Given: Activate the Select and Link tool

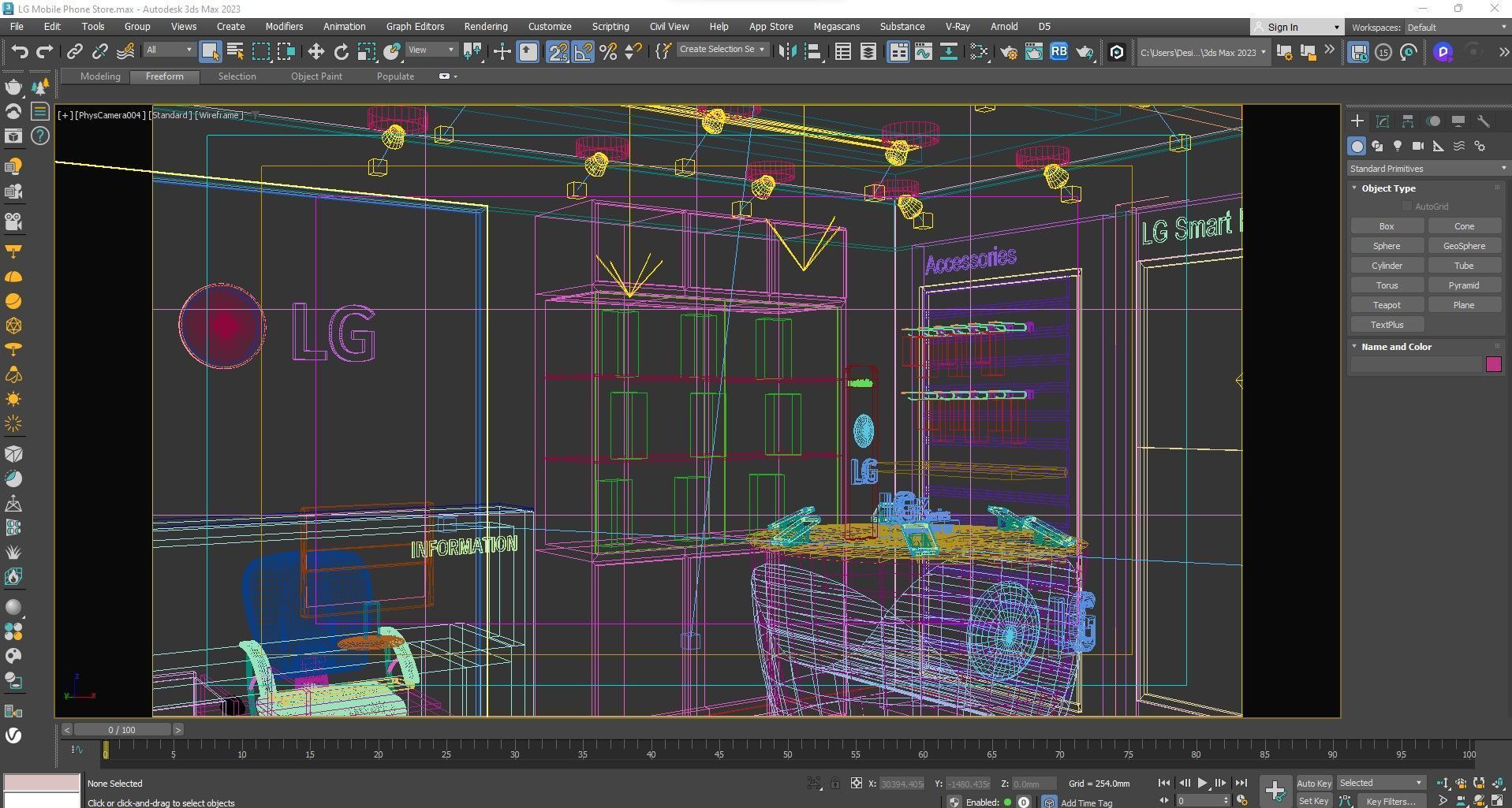Looking at the screenshot, I should [x=74, y=52].
